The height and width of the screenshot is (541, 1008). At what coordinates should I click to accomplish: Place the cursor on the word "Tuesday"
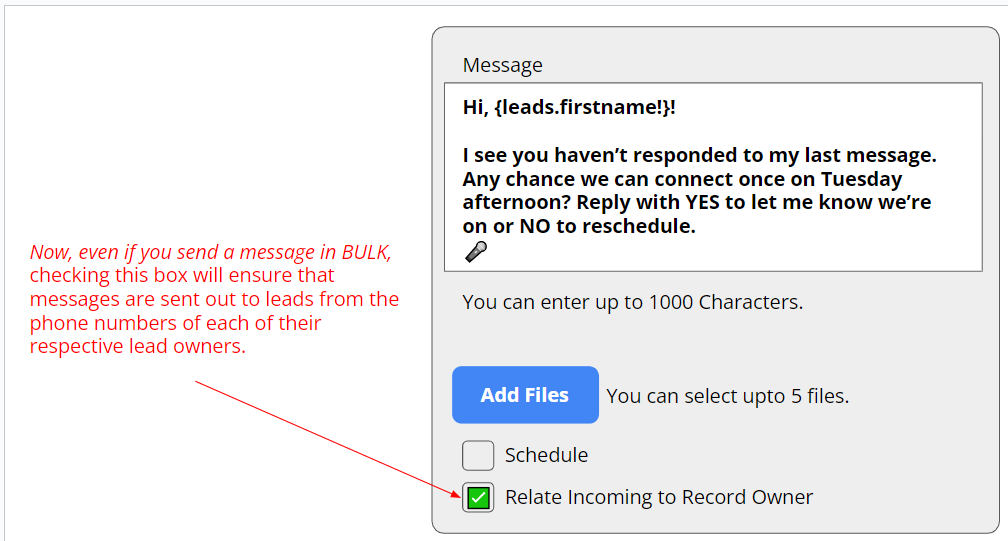click(861, 180)
